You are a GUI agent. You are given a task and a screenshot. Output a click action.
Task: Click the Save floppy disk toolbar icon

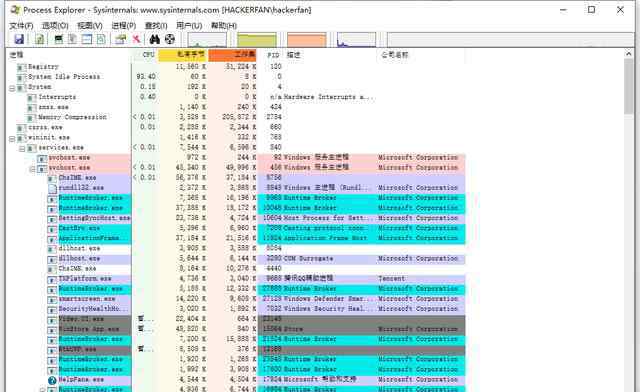tap(19, 39)
